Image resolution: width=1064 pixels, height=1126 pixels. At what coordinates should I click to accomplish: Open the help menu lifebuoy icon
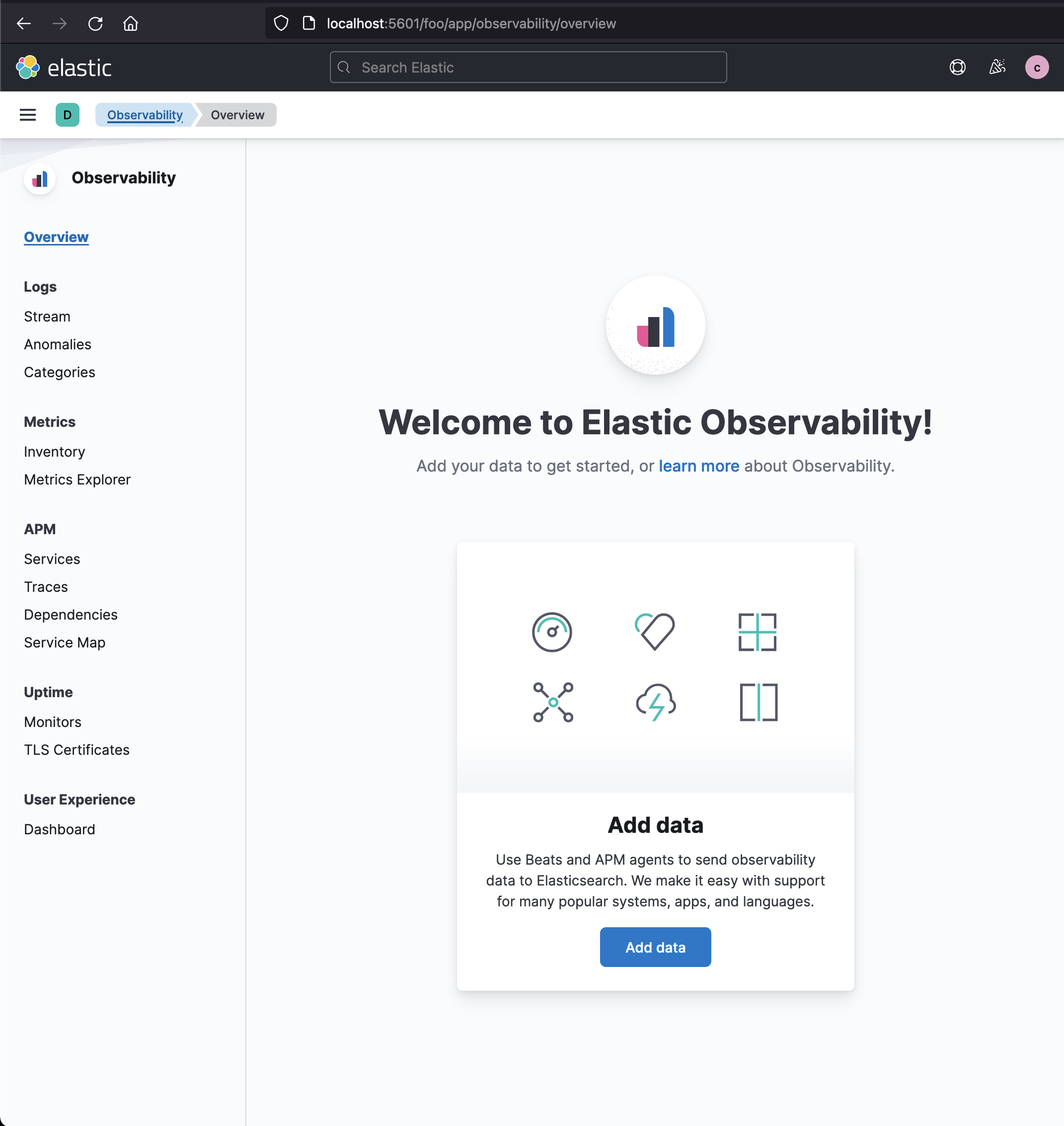pos(957,68)
